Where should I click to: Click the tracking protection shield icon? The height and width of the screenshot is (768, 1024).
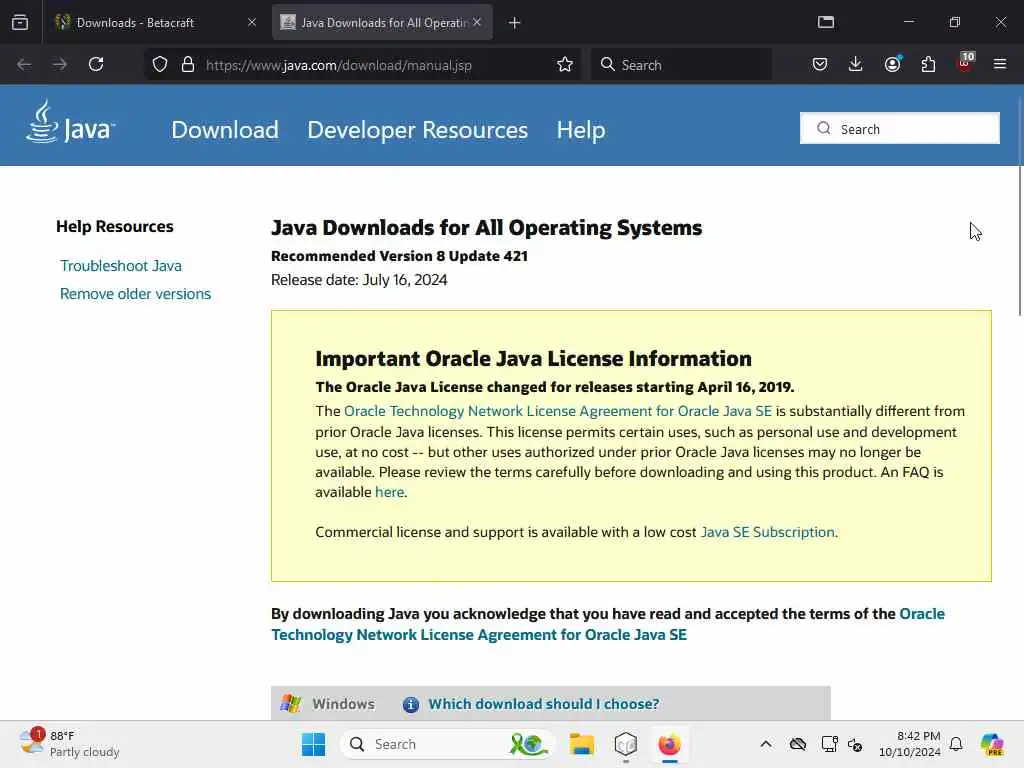point(160,64)
